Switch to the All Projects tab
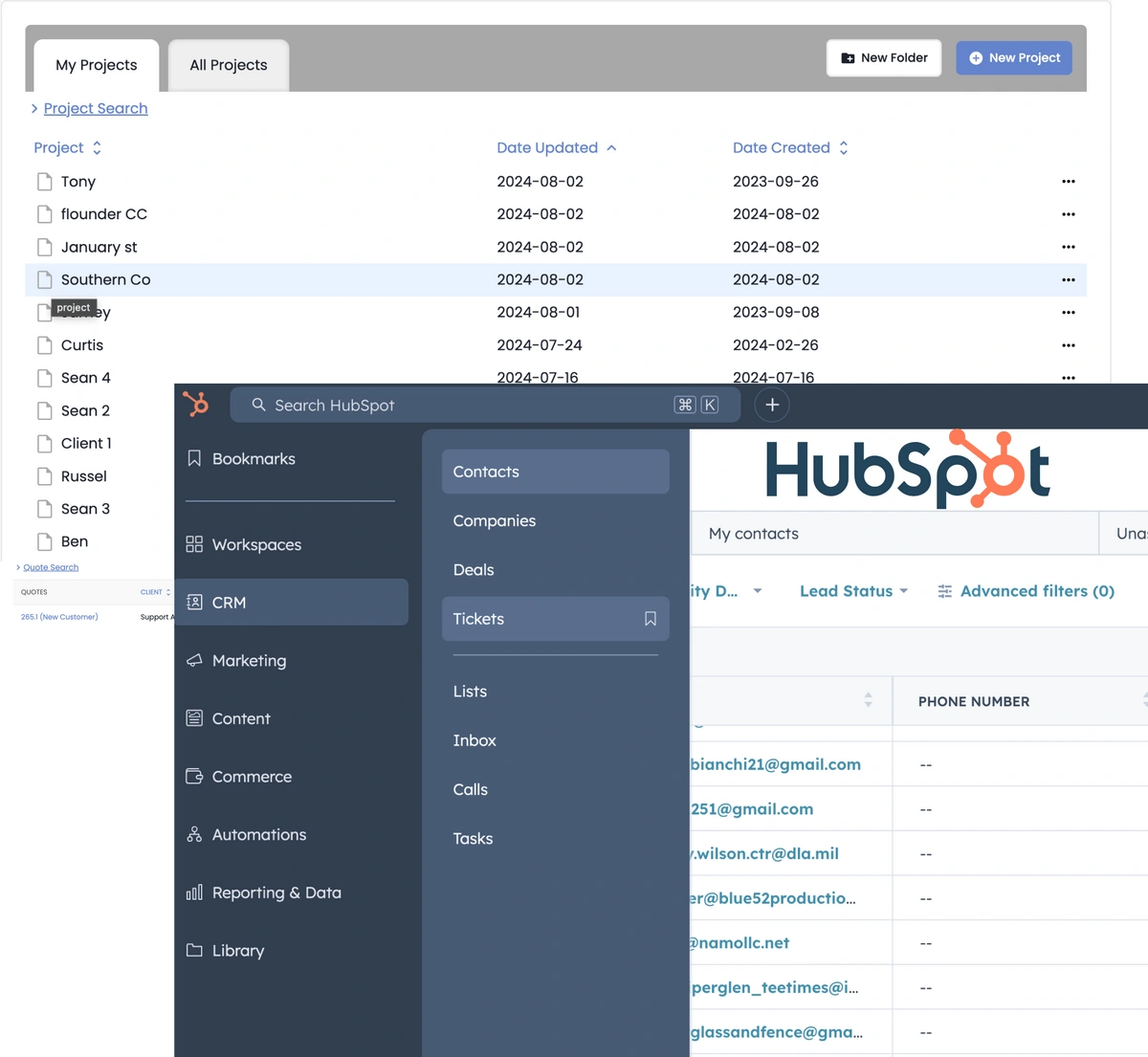The height and width of the screenshot is (1057, 1148). (x=229, y=65)
